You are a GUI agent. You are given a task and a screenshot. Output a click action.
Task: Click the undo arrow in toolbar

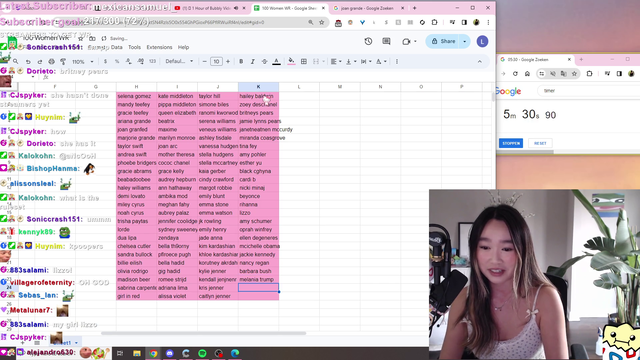pyautogui.click(x=28, y=62)
